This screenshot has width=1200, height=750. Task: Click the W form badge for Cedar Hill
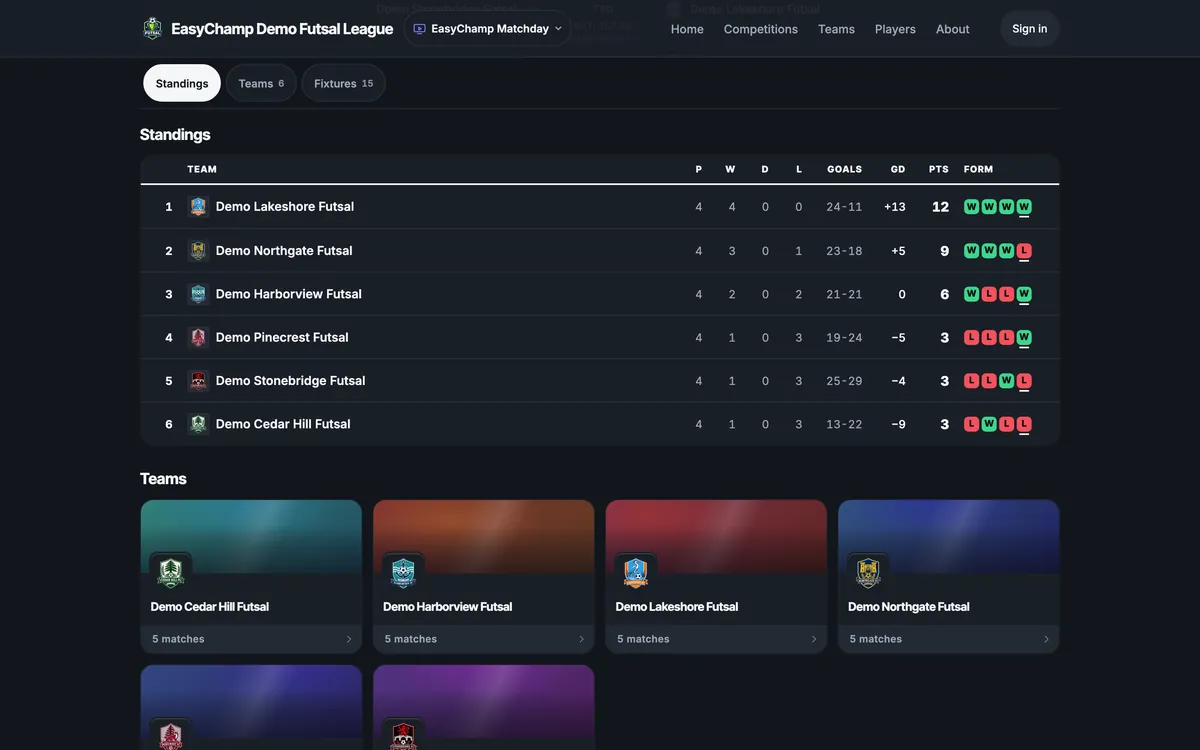(989, 424)
